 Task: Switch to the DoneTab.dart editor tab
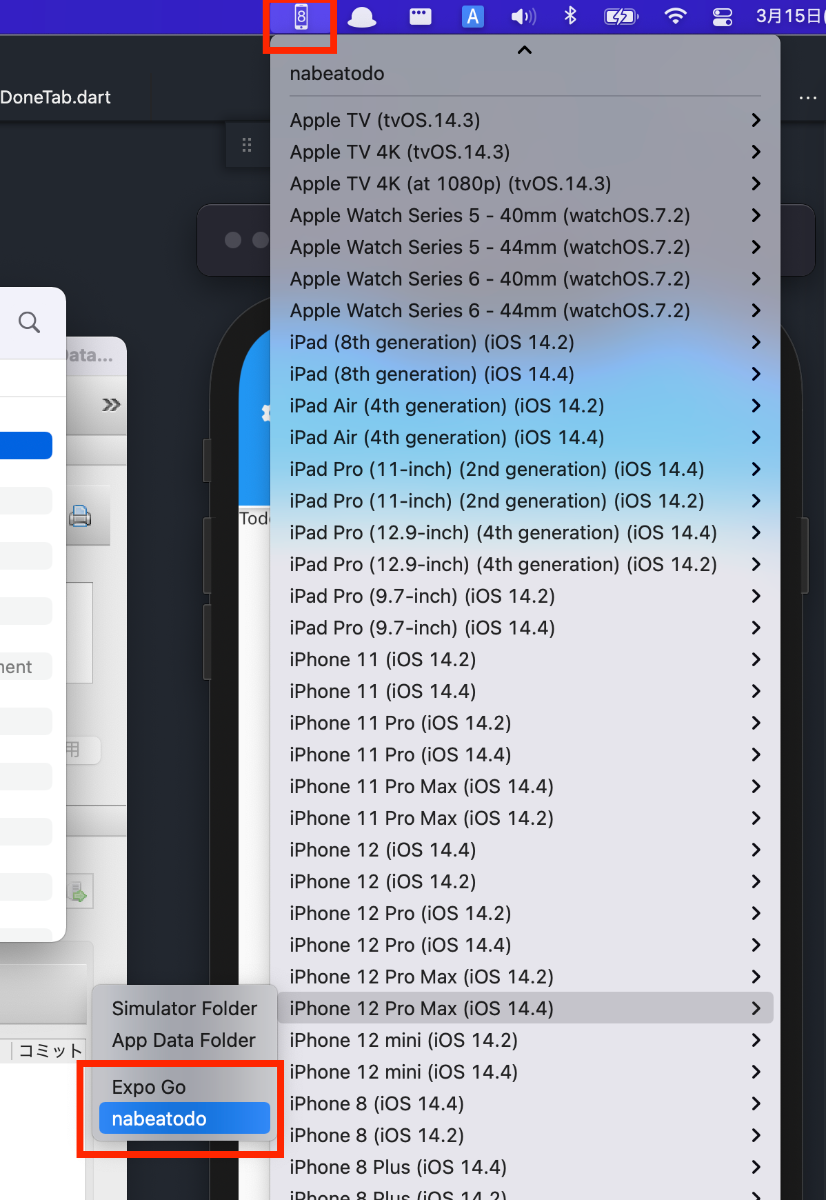56,97
